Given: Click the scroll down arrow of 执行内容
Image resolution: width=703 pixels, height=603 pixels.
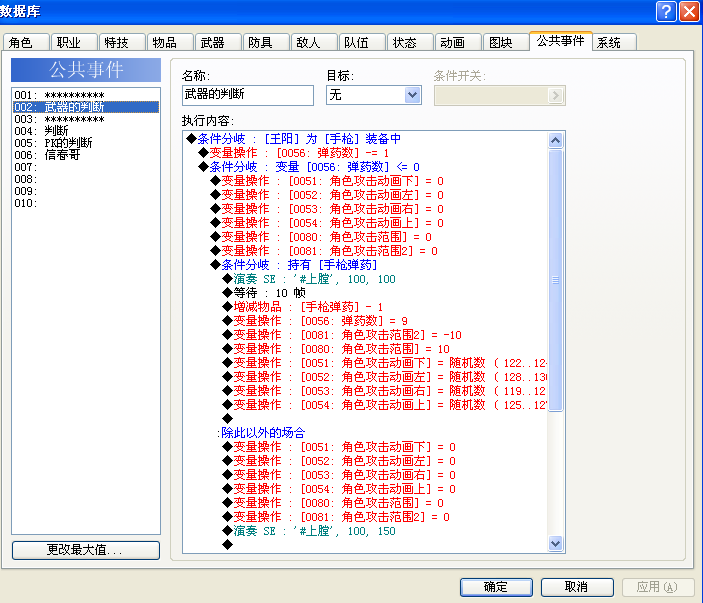Looking at the screenshot, I should (555, 543).
